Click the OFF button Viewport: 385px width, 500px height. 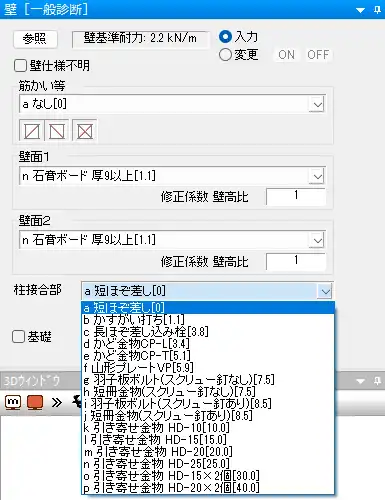point(318,55)
